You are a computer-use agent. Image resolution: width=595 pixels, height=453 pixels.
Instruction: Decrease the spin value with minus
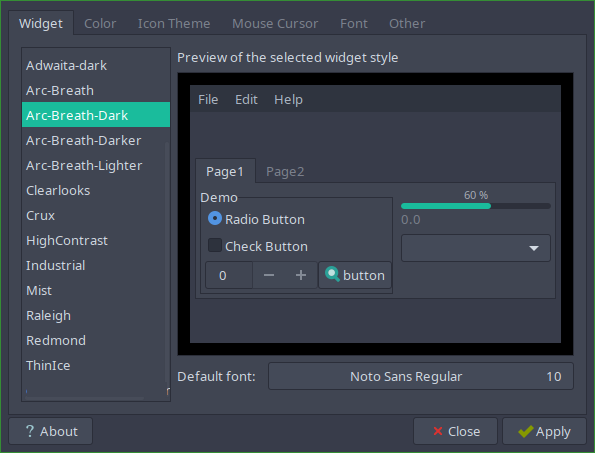[269, 275]
